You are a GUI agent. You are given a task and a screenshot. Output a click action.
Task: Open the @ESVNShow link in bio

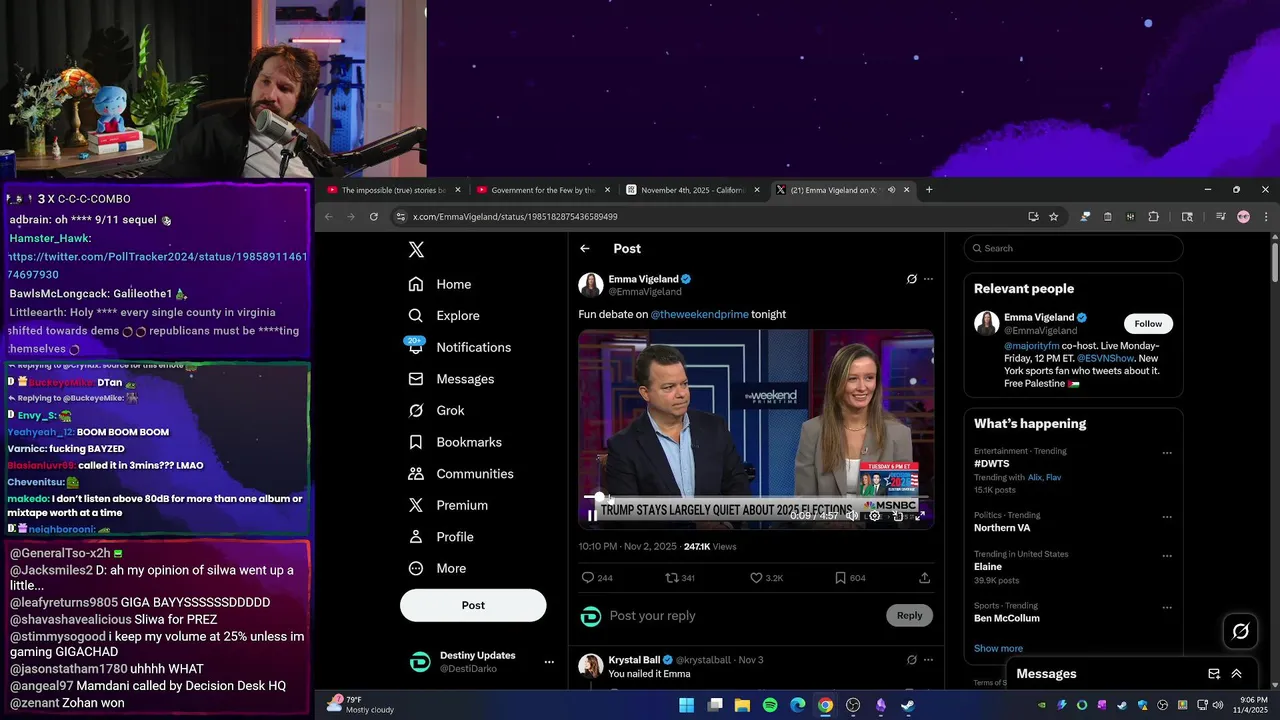[1105, 358]
